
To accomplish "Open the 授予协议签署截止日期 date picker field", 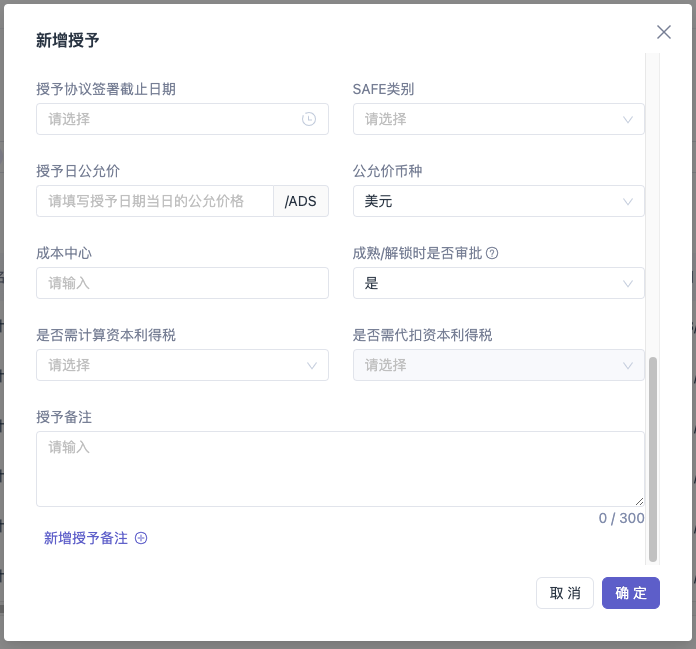I will click(x=182, y=119).
